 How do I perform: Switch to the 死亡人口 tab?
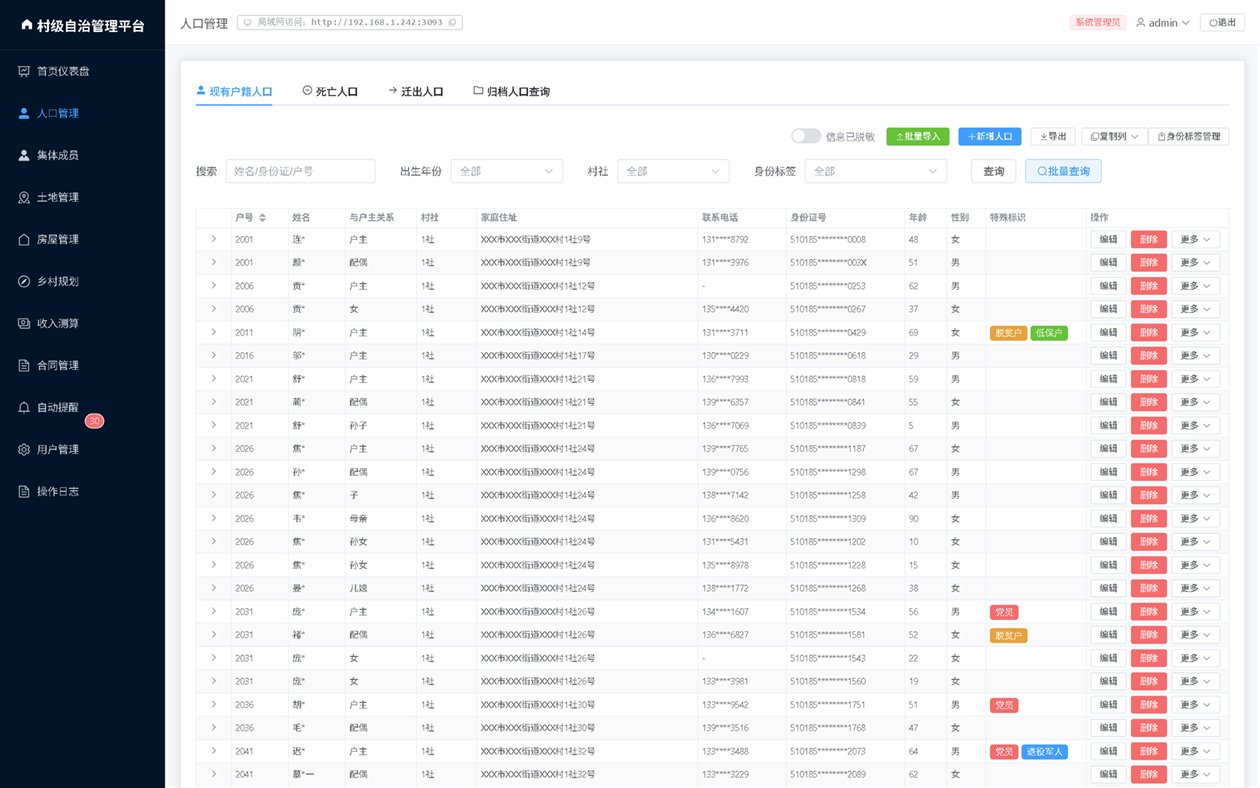[x=330, y=91]
